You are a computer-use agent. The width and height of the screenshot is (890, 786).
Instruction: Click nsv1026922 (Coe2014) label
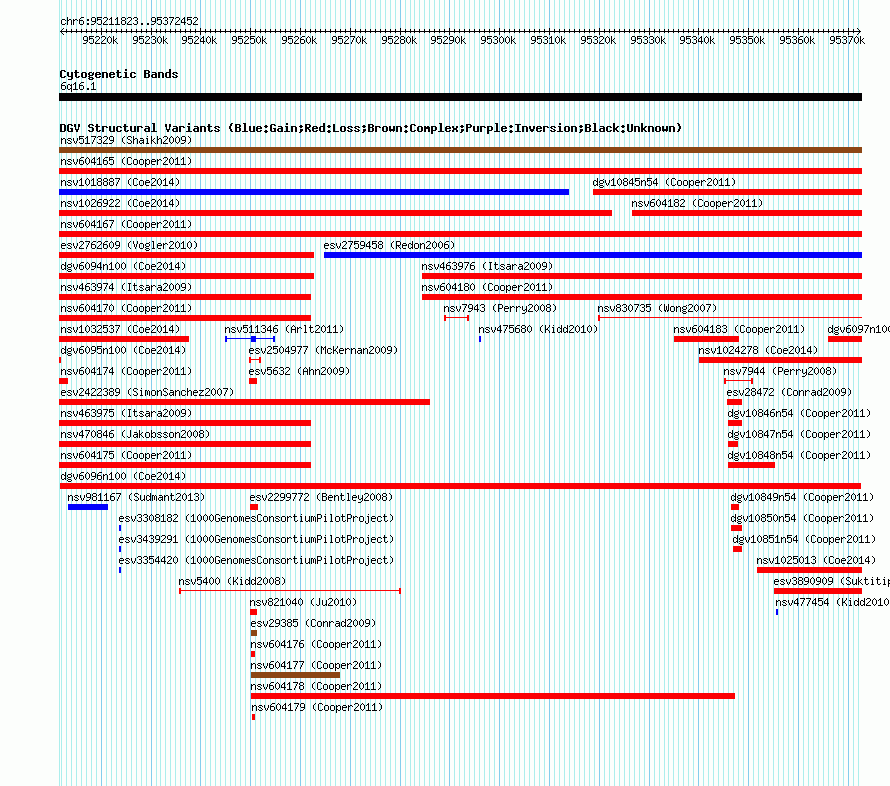click(120, 203)
